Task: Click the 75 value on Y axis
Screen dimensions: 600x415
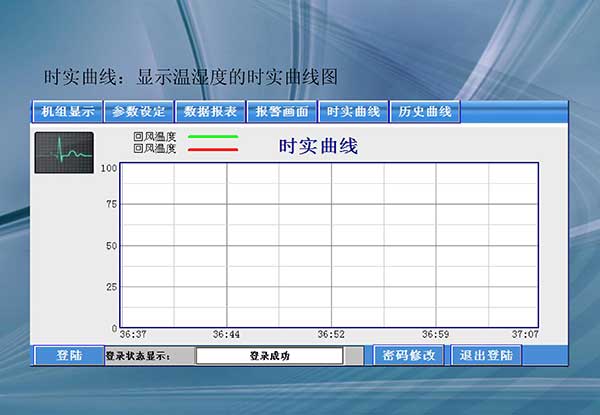Action: 111,204
